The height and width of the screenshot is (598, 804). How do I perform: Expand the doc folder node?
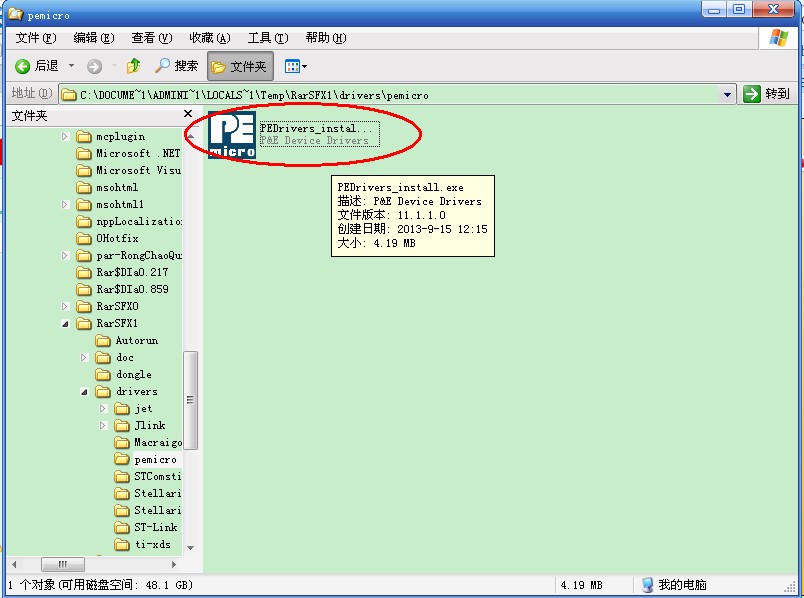[x=84, y=357]
